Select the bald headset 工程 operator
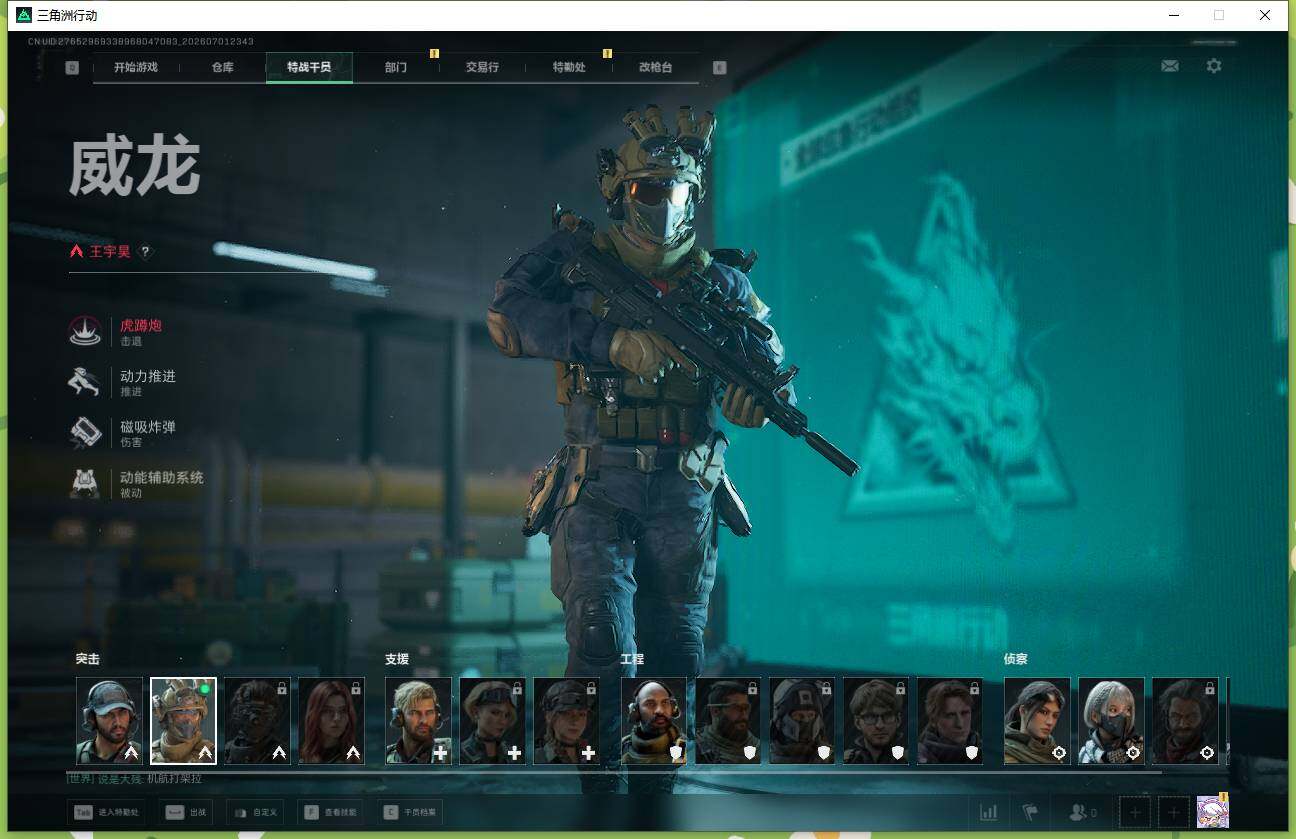The width and height of the screenshot is (1296, 839). coord(654,721)
